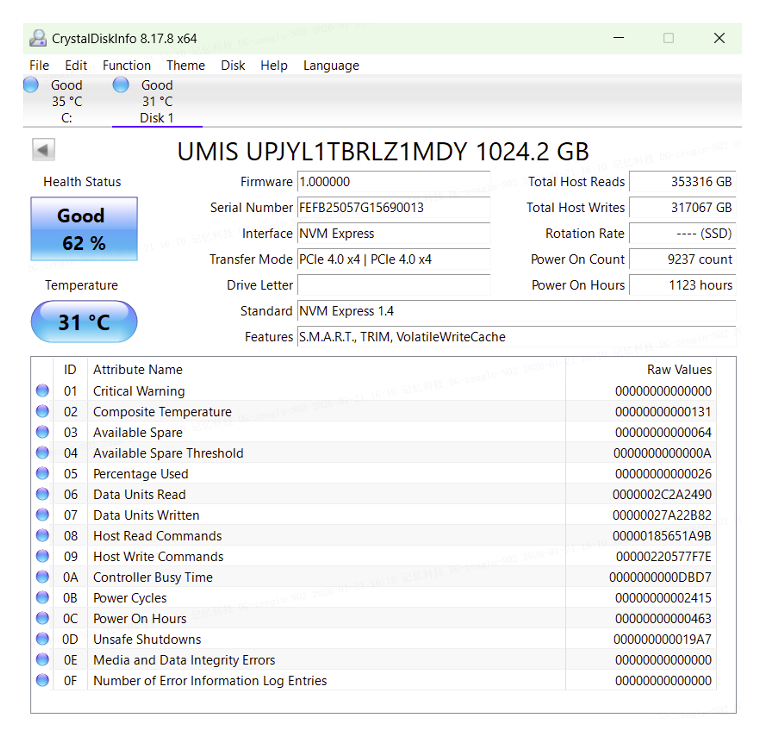Open the Language menu
This screenshot has height=744, width=768.
(x=331, y=65)
